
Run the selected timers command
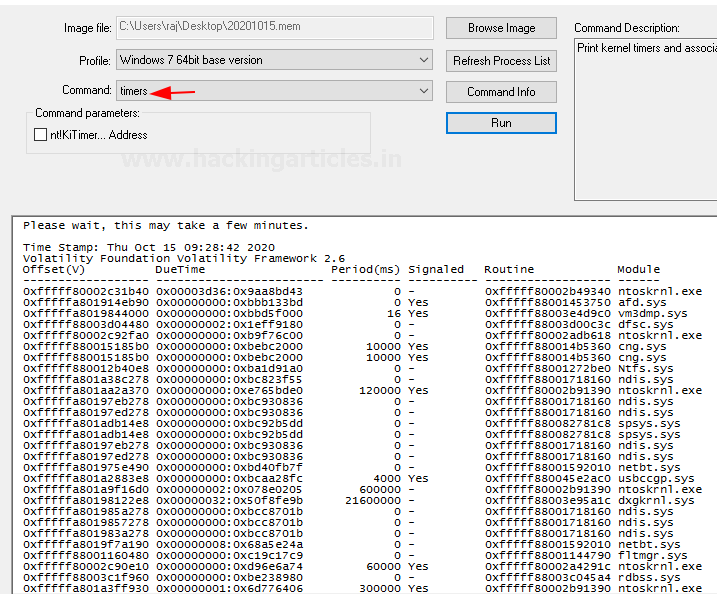(x=501, y=123)
